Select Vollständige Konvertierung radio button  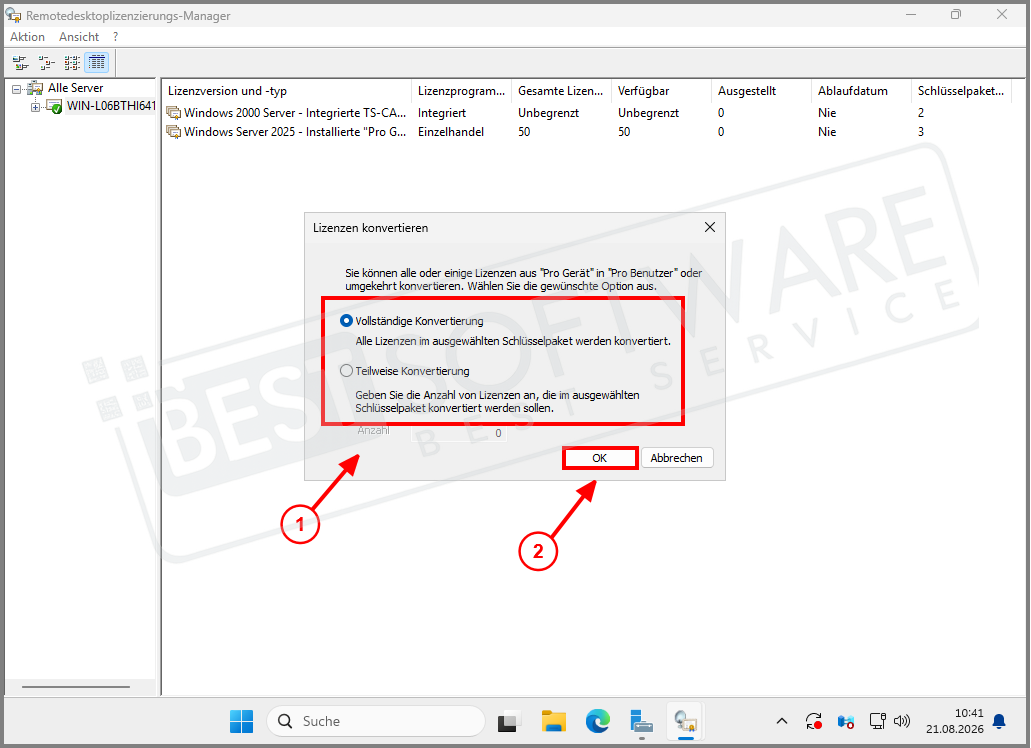click(347, 321)
